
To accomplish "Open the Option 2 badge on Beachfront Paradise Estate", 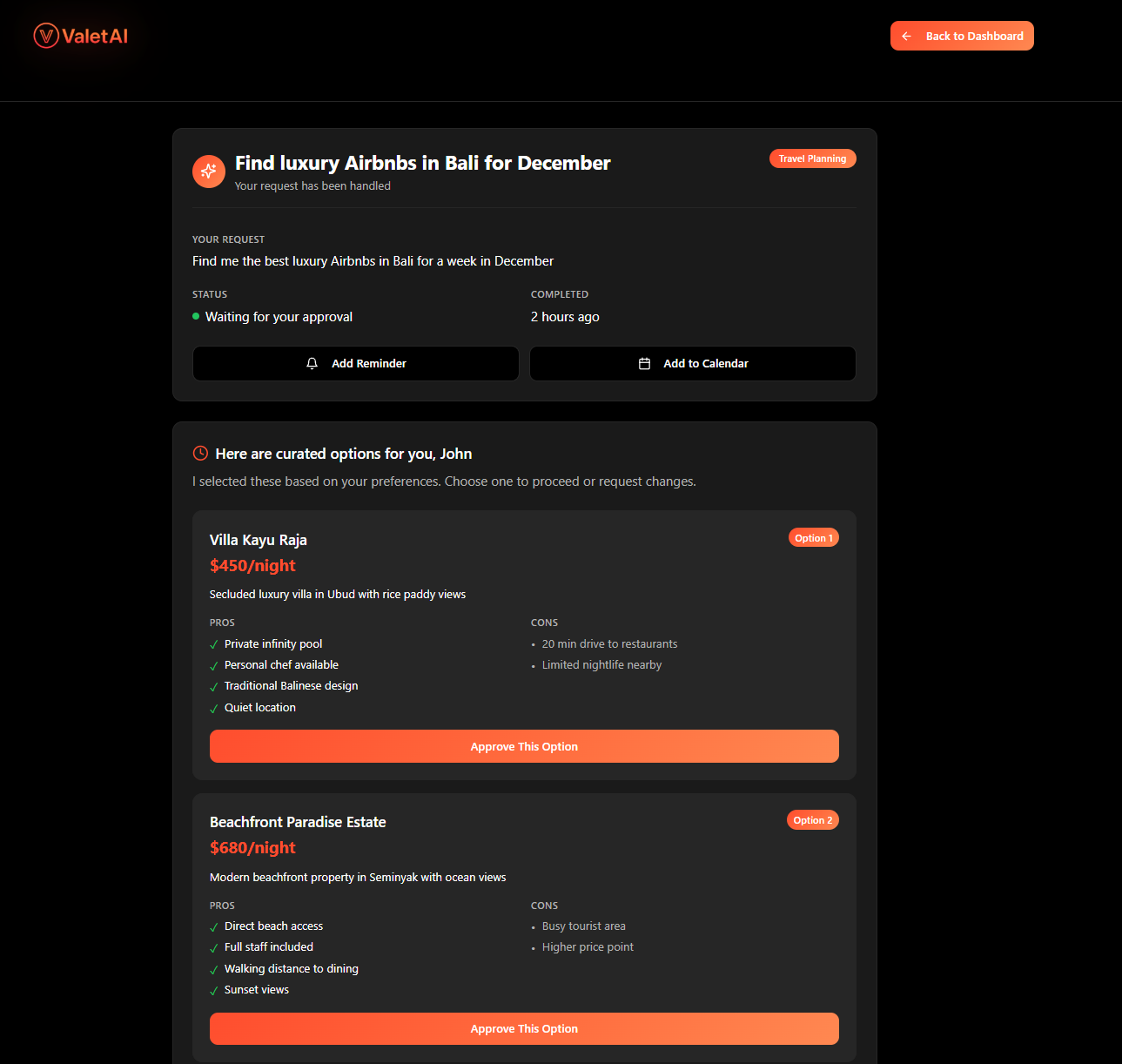I will (x=812, y=819).
